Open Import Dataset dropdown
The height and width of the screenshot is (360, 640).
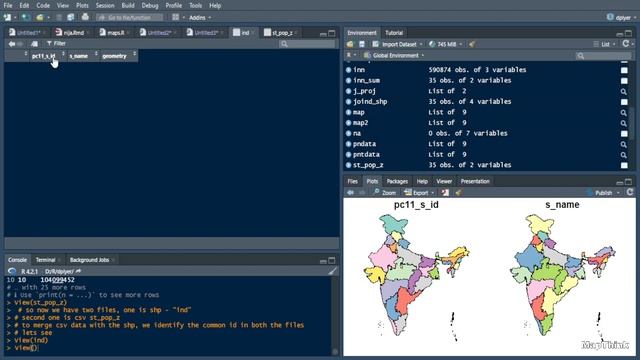[398, 44]
